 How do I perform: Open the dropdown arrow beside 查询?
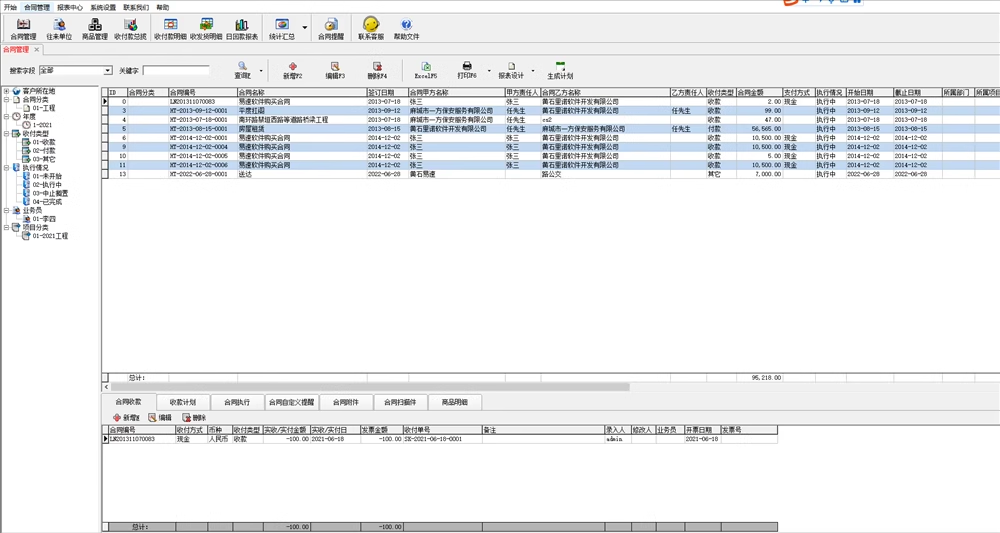(261, 71)
